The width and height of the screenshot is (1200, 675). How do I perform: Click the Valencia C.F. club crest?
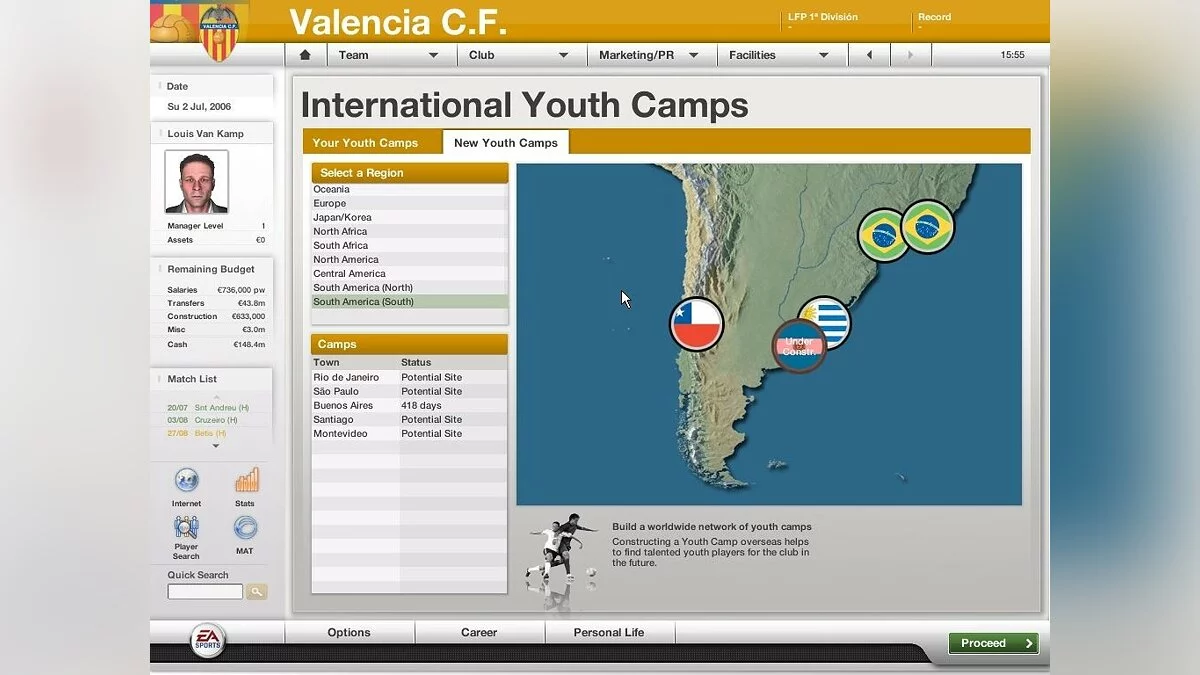220,32
